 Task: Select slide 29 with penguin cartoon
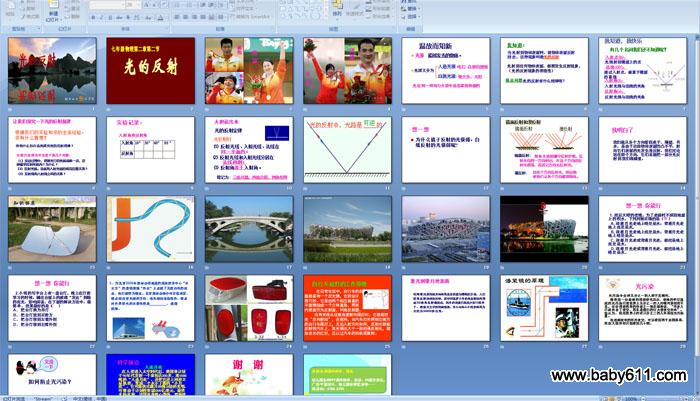click(x=52, y=375)
